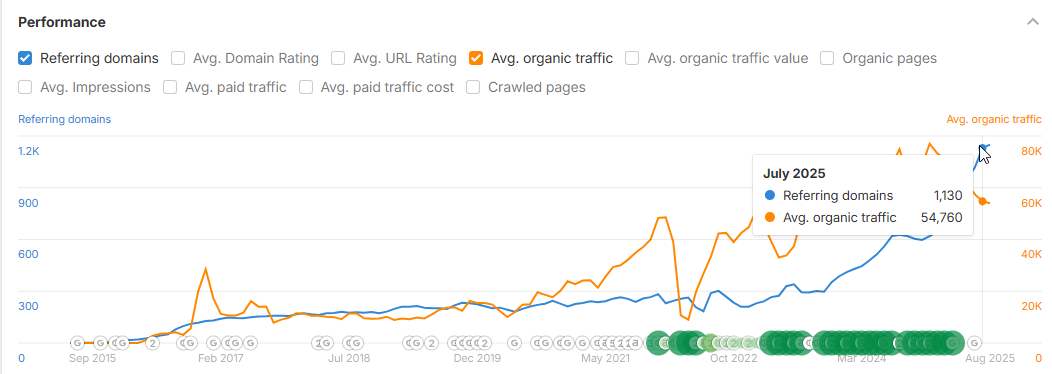This screenshot has height=374, width=1052.
Task: Disable the Avg. organic traffic checkbox
Action: (476, 58)
